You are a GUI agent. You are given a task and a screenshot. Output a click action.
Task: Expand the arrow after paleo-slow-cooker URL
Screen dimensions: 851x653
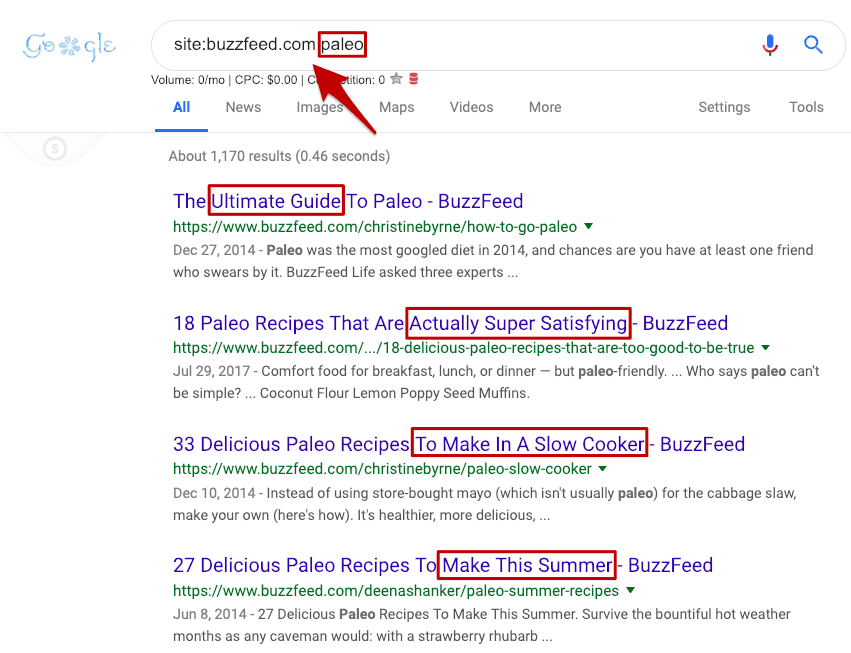coord(602,468)
